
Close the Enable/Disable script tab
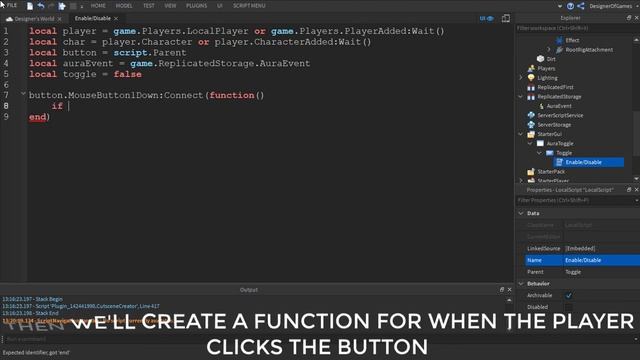click(116, 18)
